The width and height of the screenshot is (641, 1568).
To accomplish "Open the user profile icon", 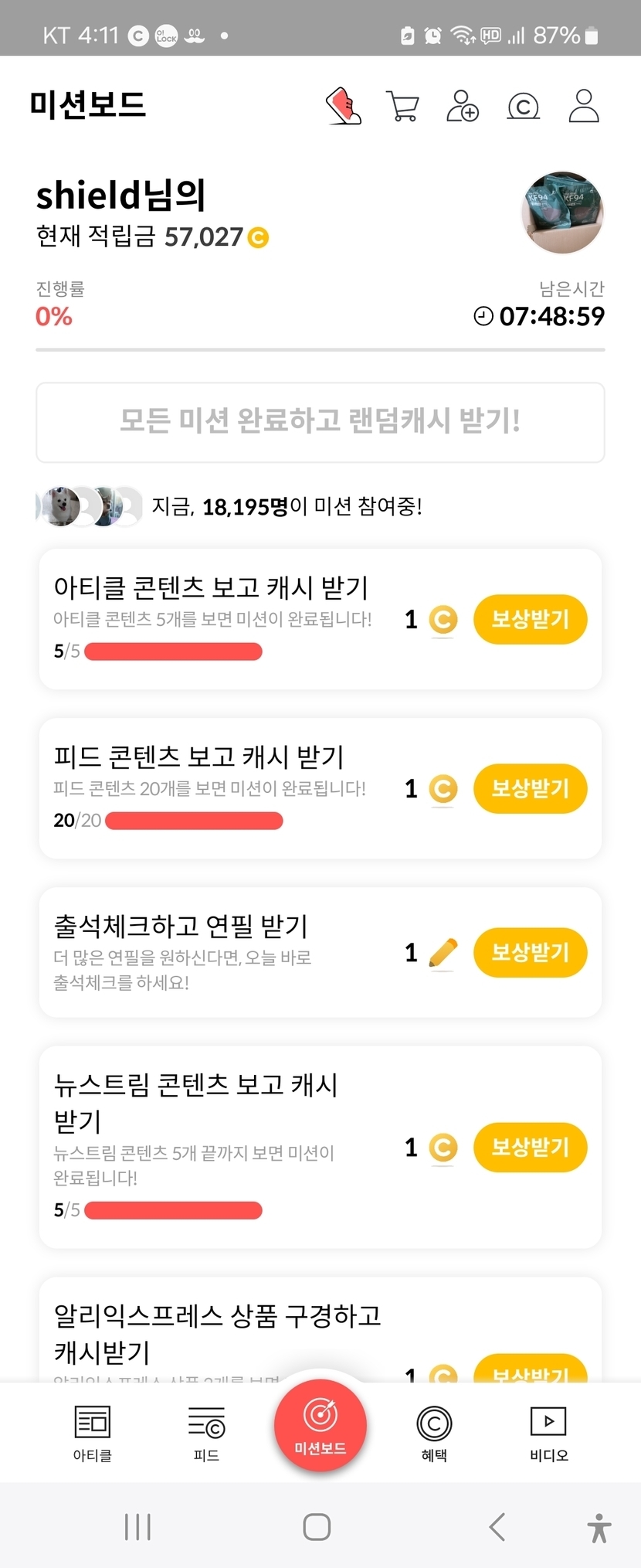I will [x=584, y=106].
